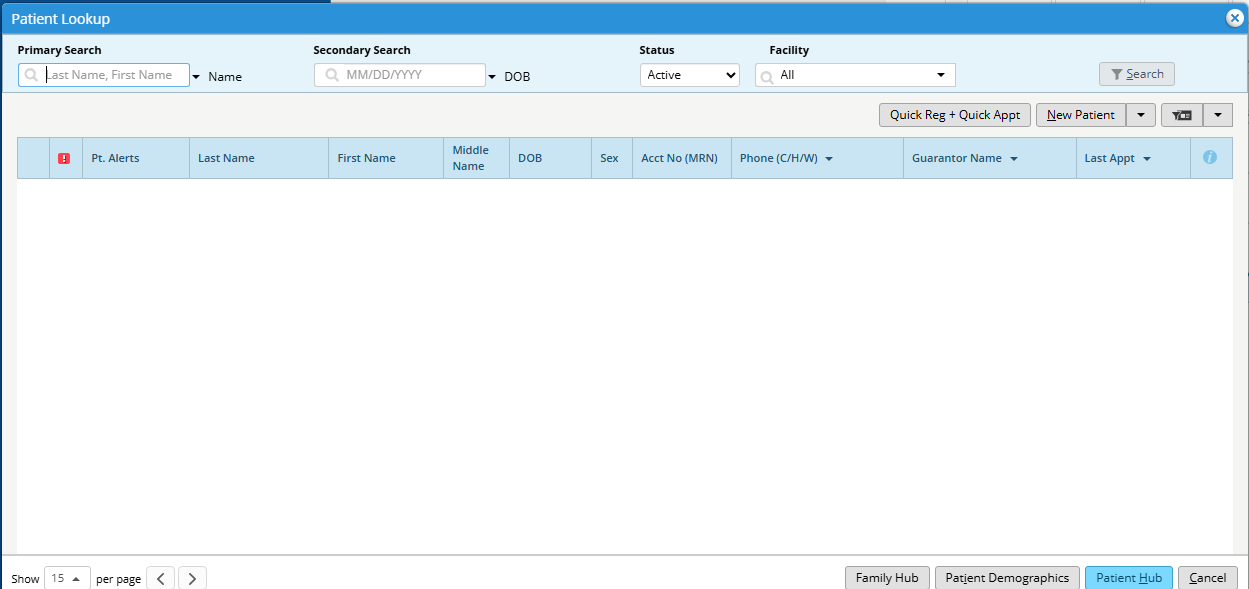Open the Primary Search type dropdown arrow
The width and height of the screenshot is (1249, 589).
tap(196, 77)
